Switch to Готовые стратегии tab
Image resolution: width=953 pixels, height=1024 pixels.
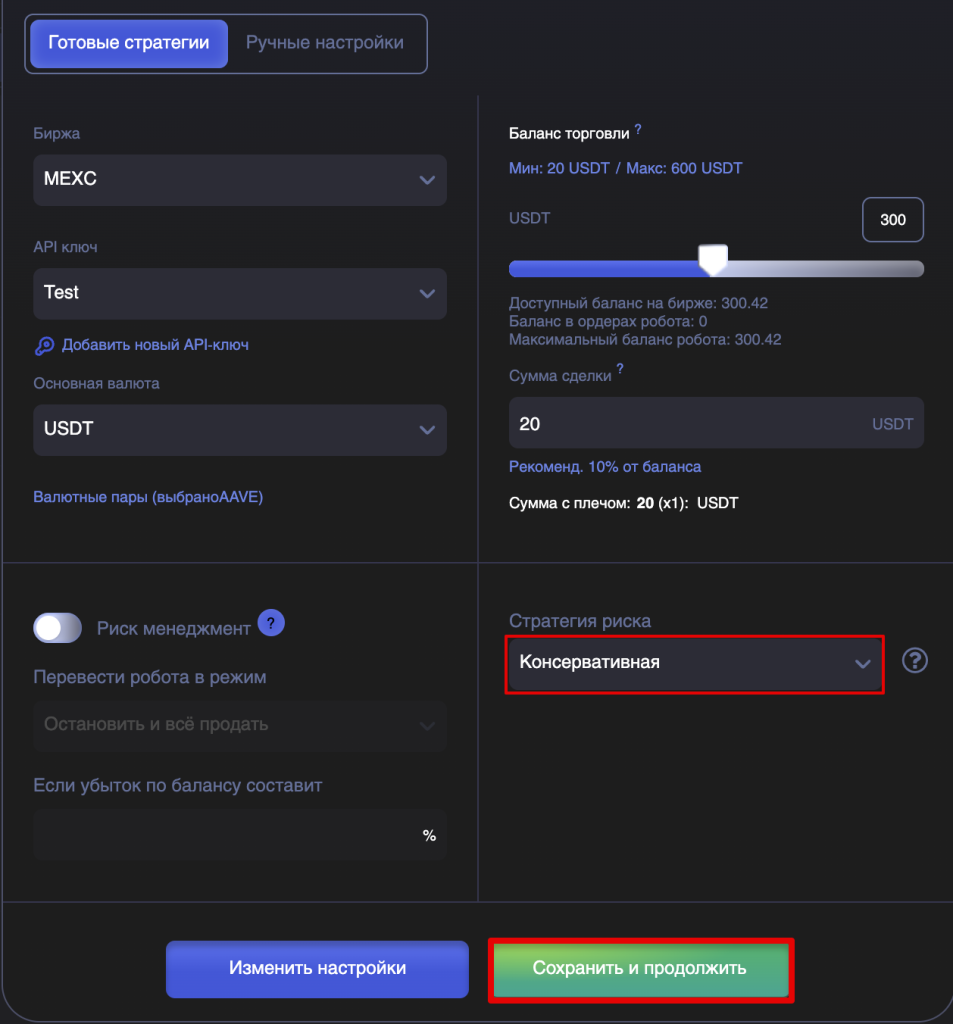129,43
